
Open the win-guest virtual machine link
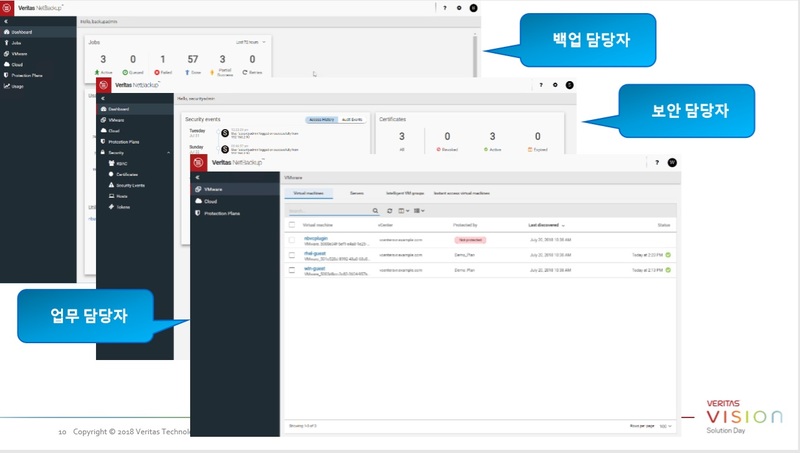(x=314, y=268)
